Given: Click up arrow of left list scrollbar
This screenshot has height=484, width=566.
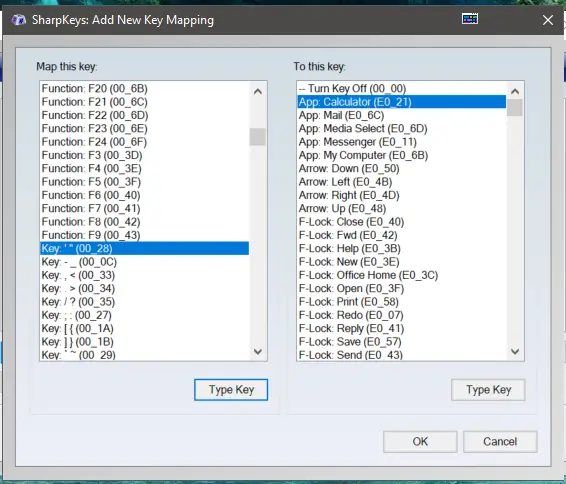Looking at the screenshot, I should (258, 92).
